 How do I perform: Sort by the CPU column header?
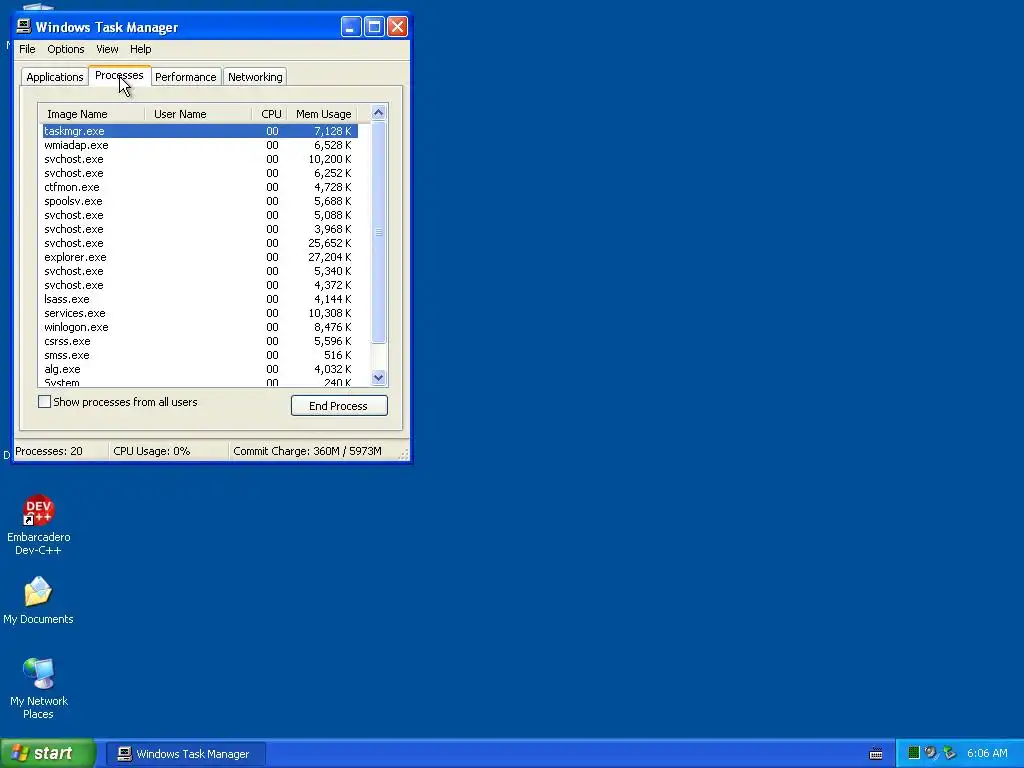click(270, 114)
